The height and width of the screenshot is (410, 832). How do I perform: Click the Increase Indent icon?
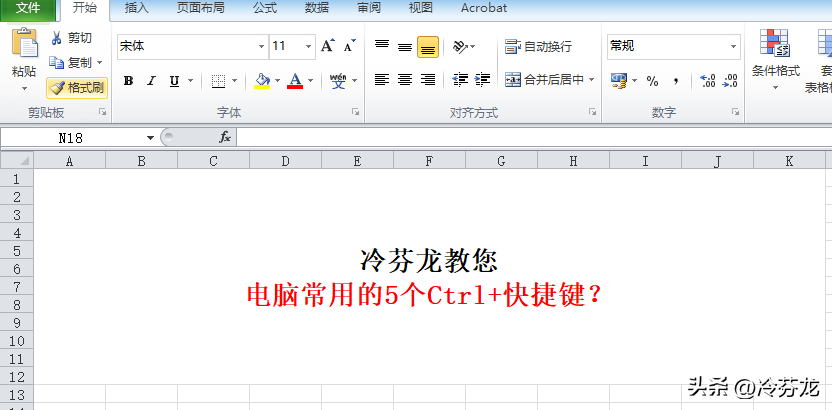482,80
